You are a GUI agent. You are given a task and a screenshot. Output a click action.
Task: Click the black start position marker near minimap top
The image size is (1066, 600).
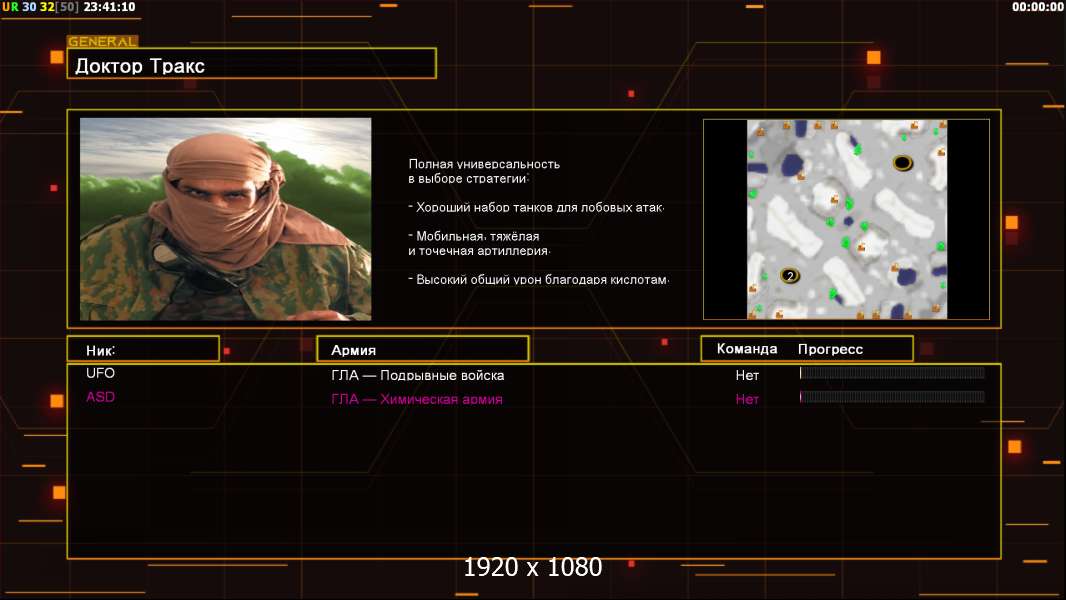point(902,163)
